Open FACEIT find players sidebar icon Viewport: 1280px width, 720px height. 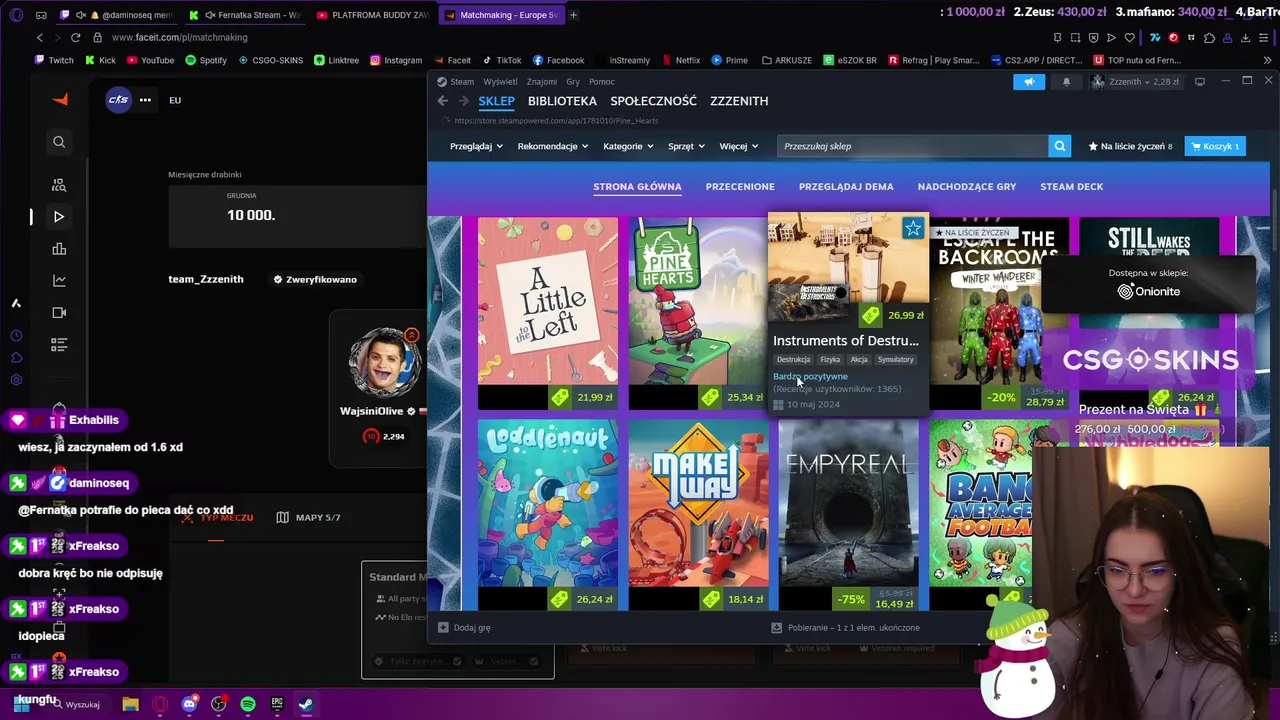pos(59,185)
